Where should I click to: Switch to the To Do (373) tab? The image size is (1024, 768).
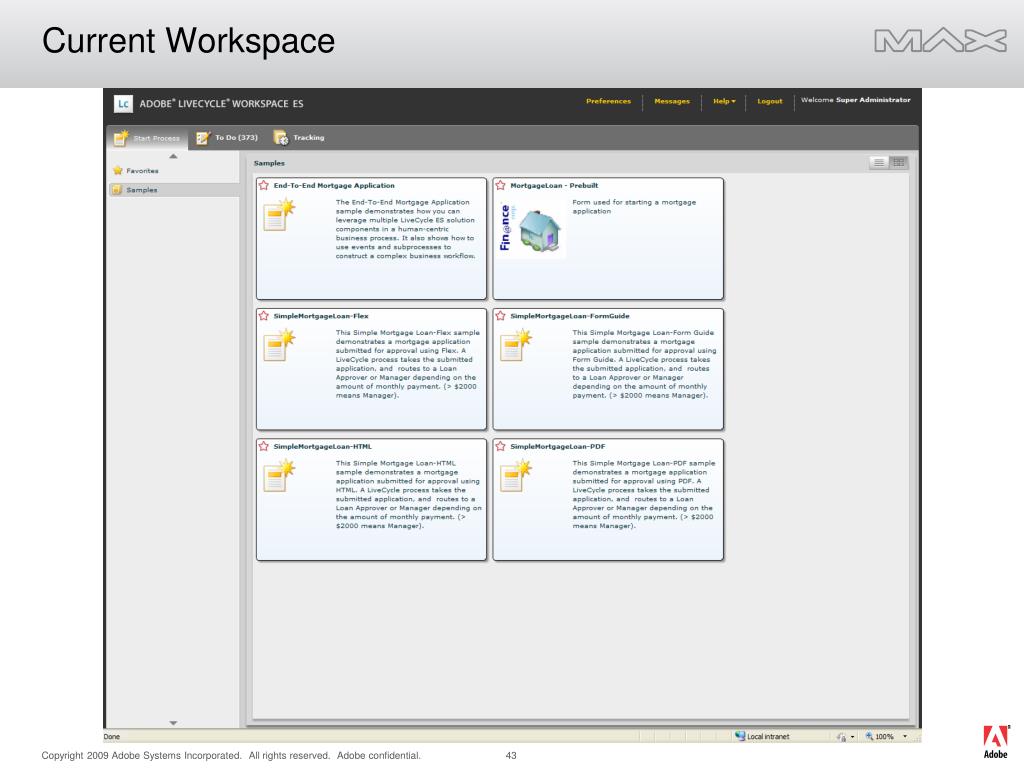[227, 138]
